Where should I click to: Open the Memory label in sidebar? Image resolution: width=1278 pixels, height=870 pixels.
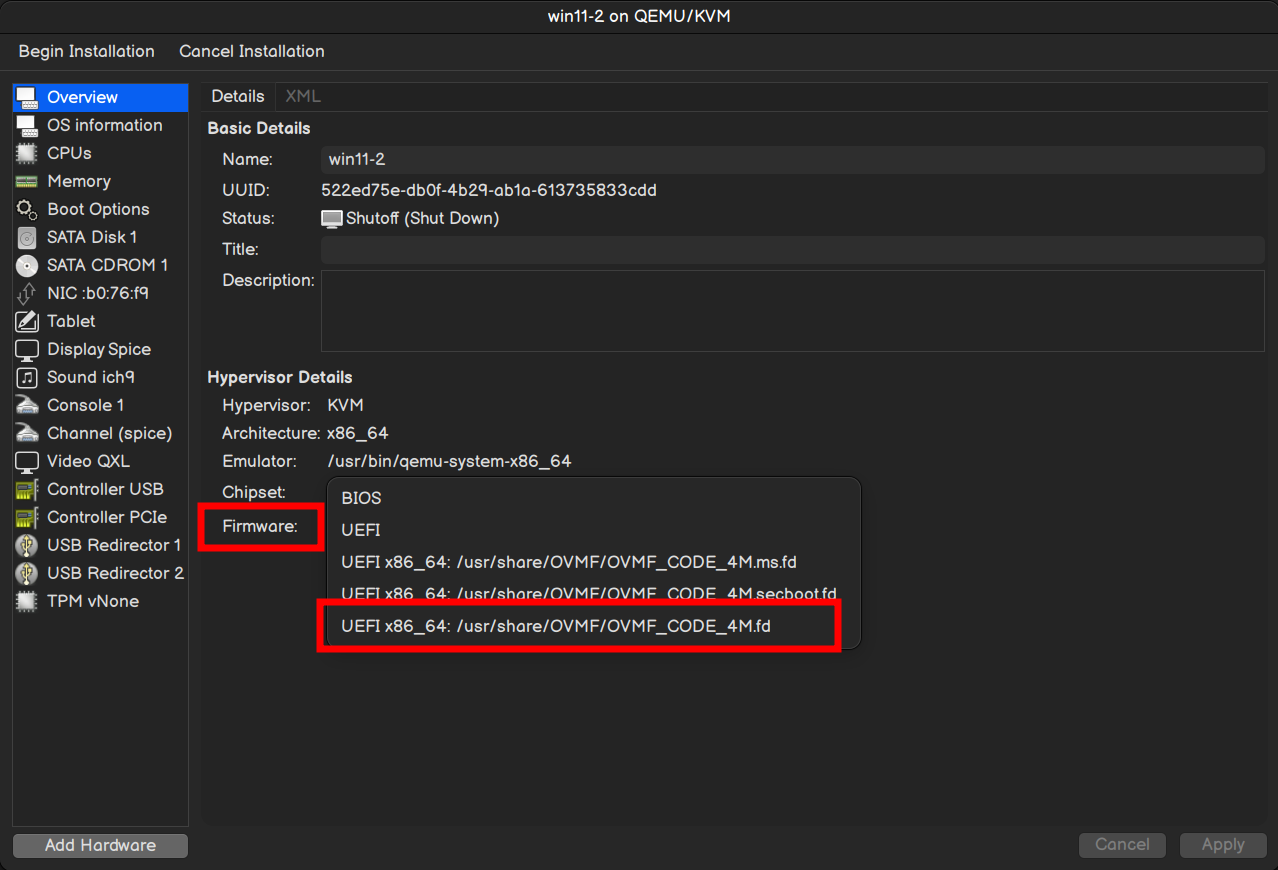point(79,181)
